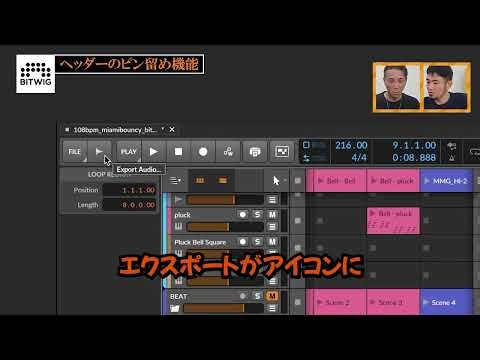
Task: Mute the Pluck Bell Square track
Action: (272, 242)
